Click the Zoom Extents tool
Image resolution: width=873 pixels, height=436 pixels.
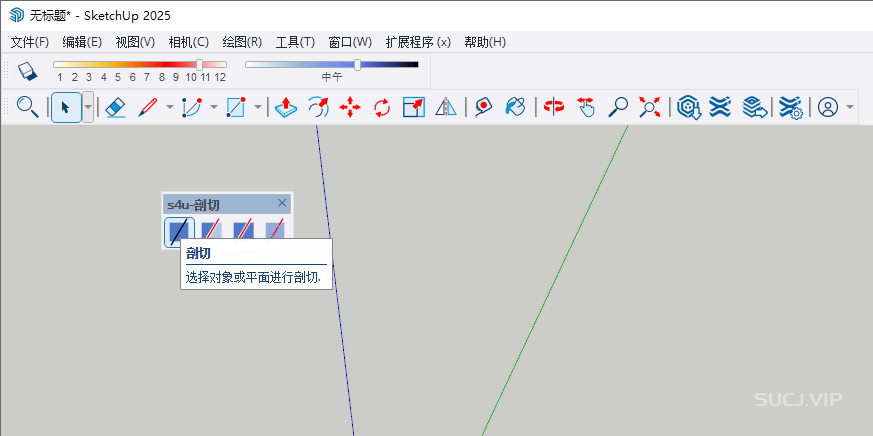tap(649, 106)
